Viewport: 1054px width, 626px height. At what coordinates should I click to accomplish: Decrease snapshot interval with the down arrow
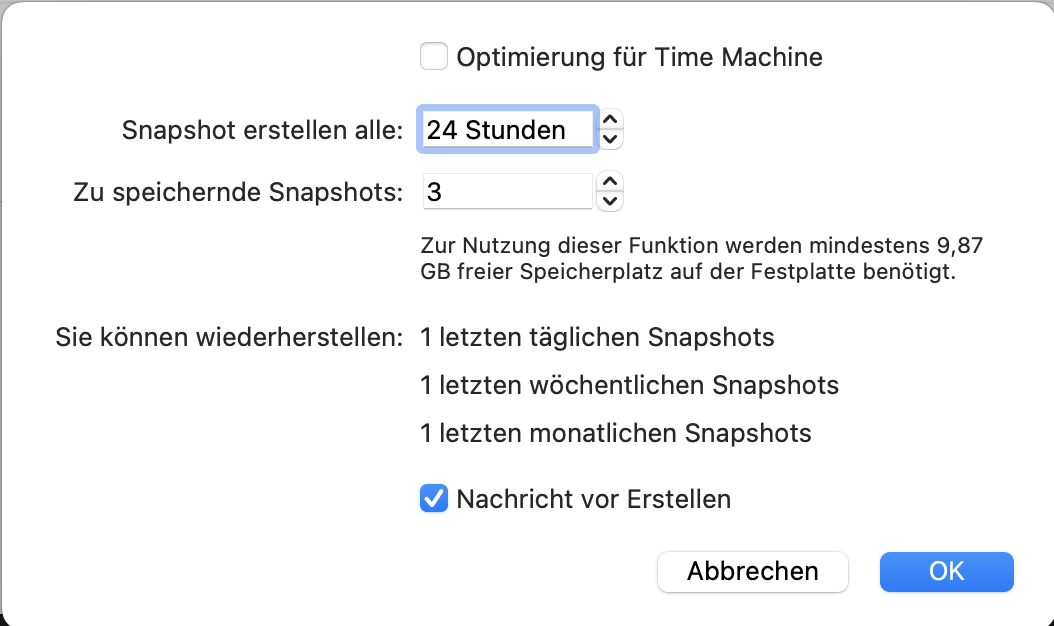tap(610, 139)
